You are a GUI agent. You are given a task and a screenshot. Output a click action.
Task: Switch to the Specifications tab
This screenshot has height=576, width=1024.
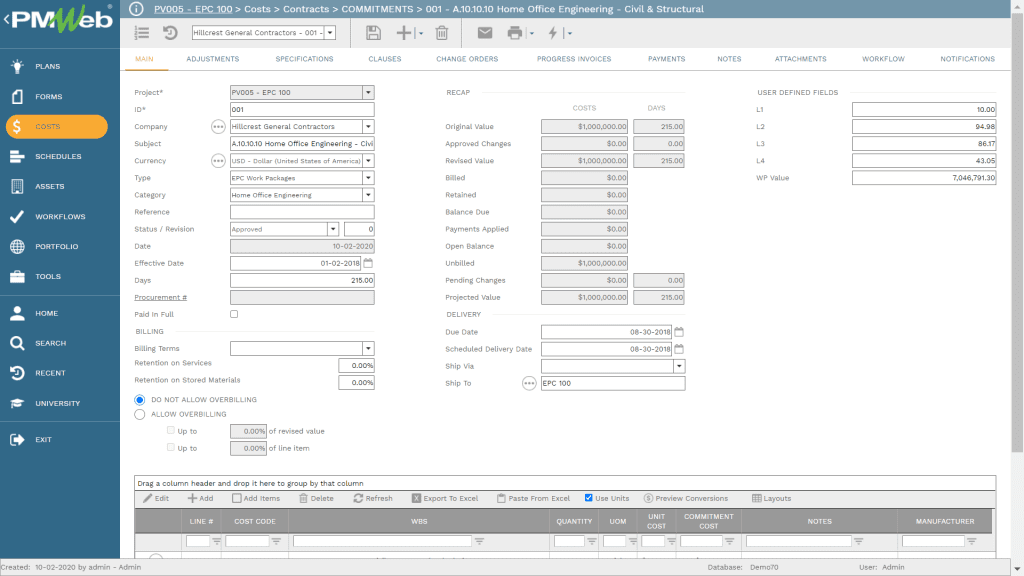coord(304,59)
